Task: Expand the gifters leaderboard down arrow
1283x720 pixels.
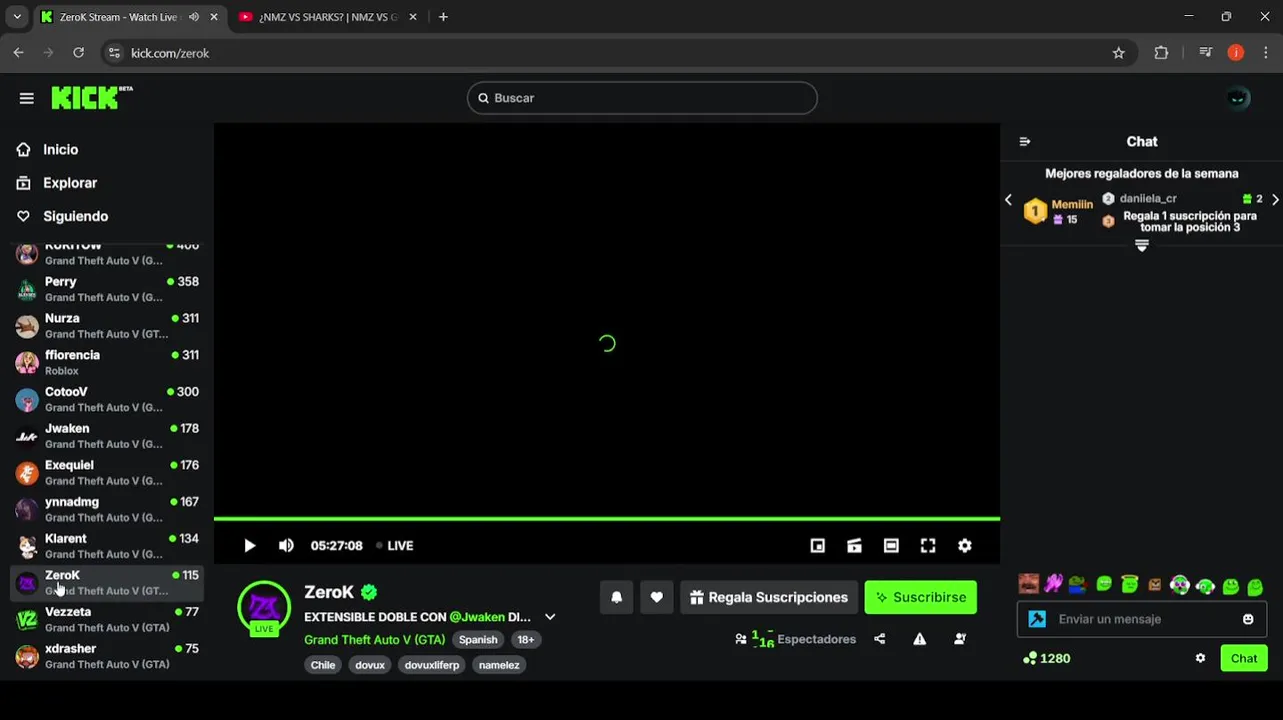Action: click(x=1142, y=245)
